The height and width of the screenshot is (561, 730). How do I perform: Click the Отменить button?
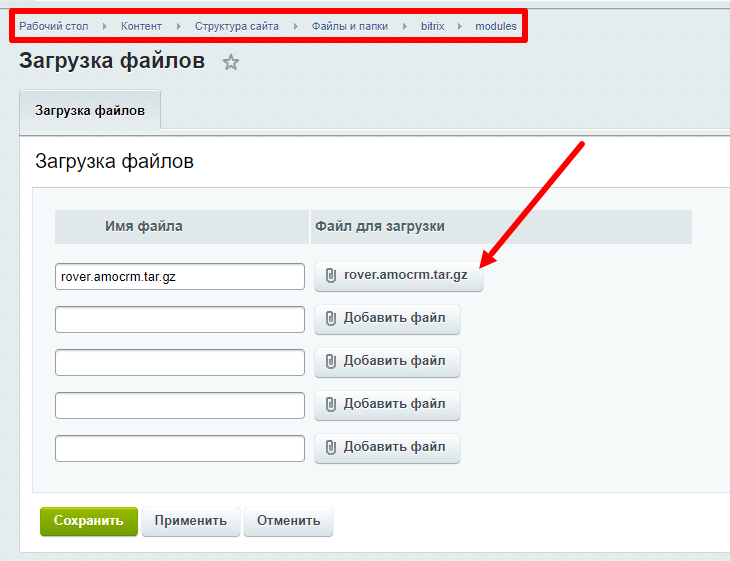pos(289,521)
